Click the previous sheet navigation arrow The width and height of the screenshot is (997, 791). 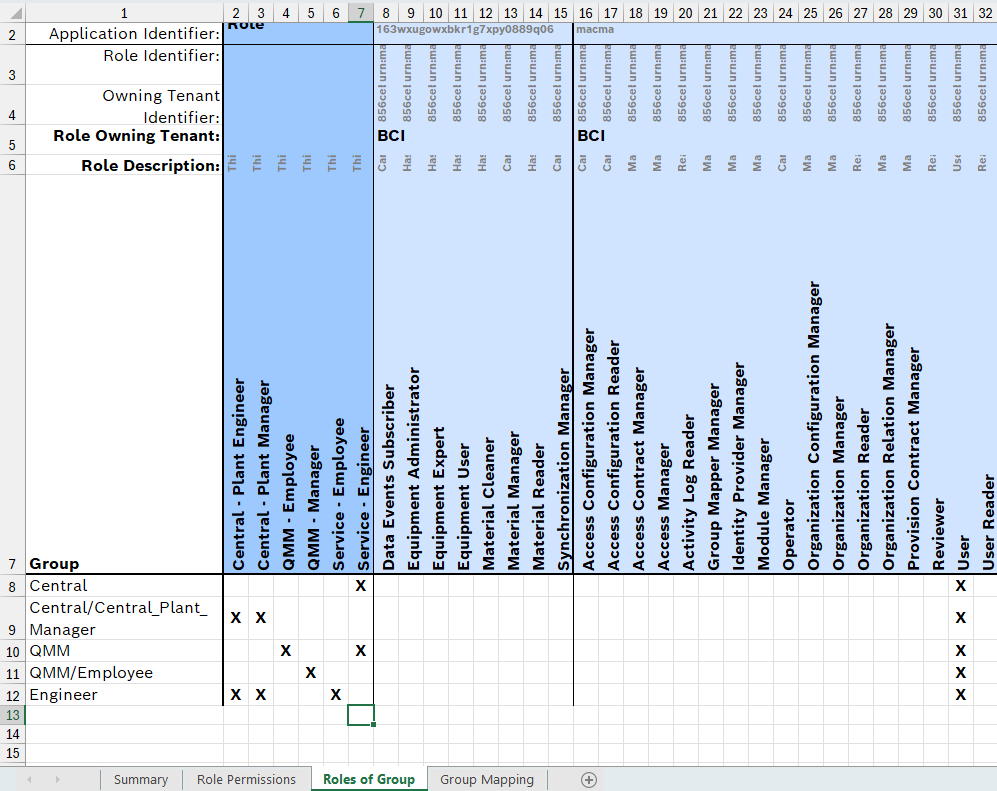(30, 780)
